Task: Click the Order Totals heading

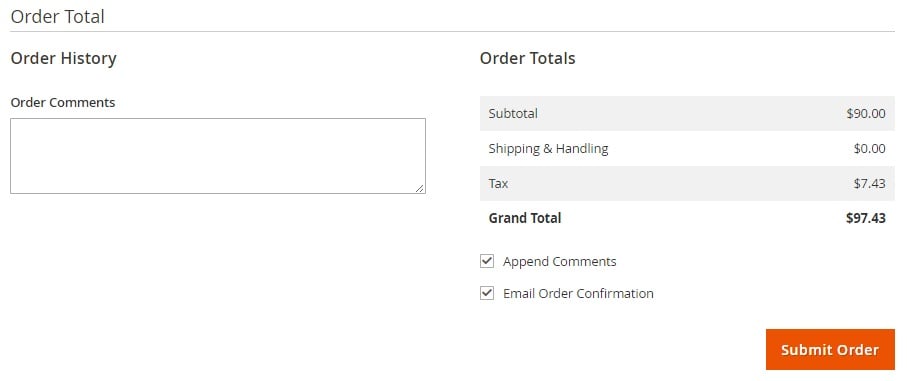Action: click(528, 58)
